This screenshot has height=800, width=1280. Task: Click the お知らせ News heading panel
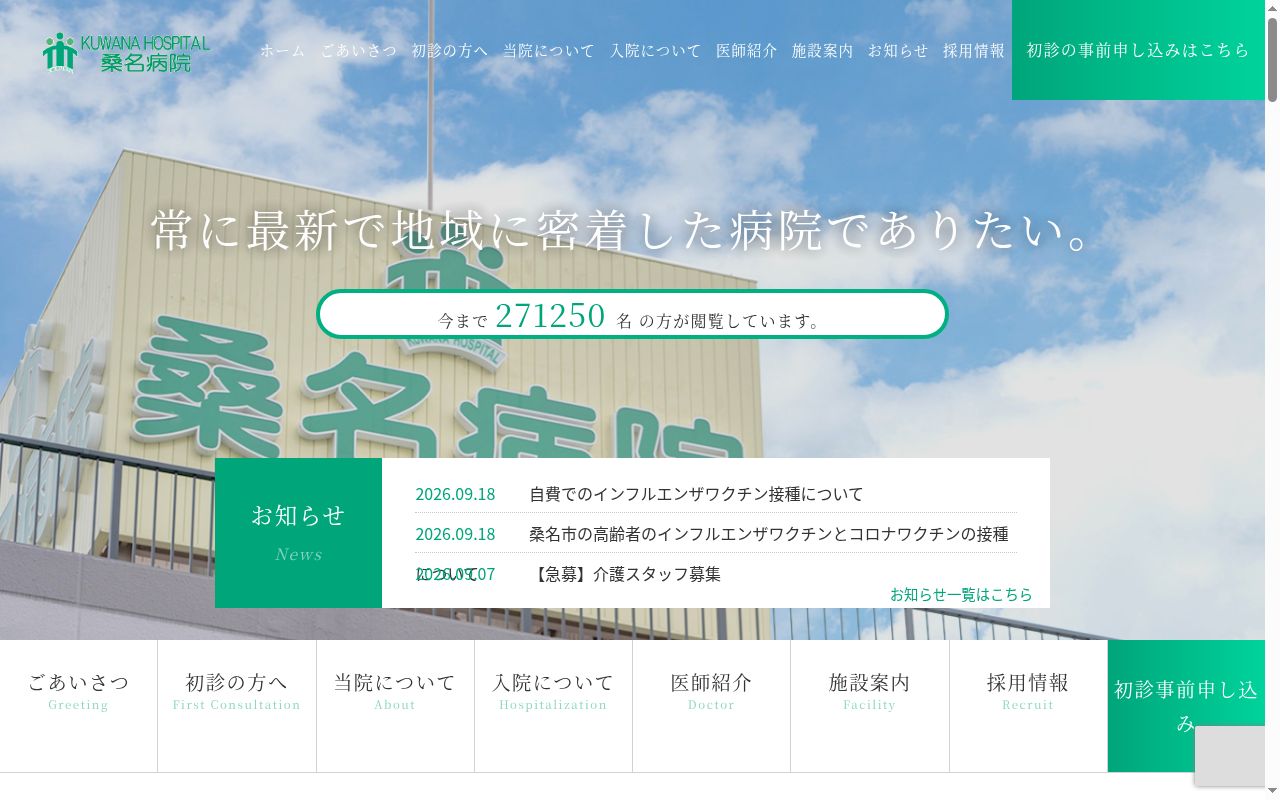[298, 533]
